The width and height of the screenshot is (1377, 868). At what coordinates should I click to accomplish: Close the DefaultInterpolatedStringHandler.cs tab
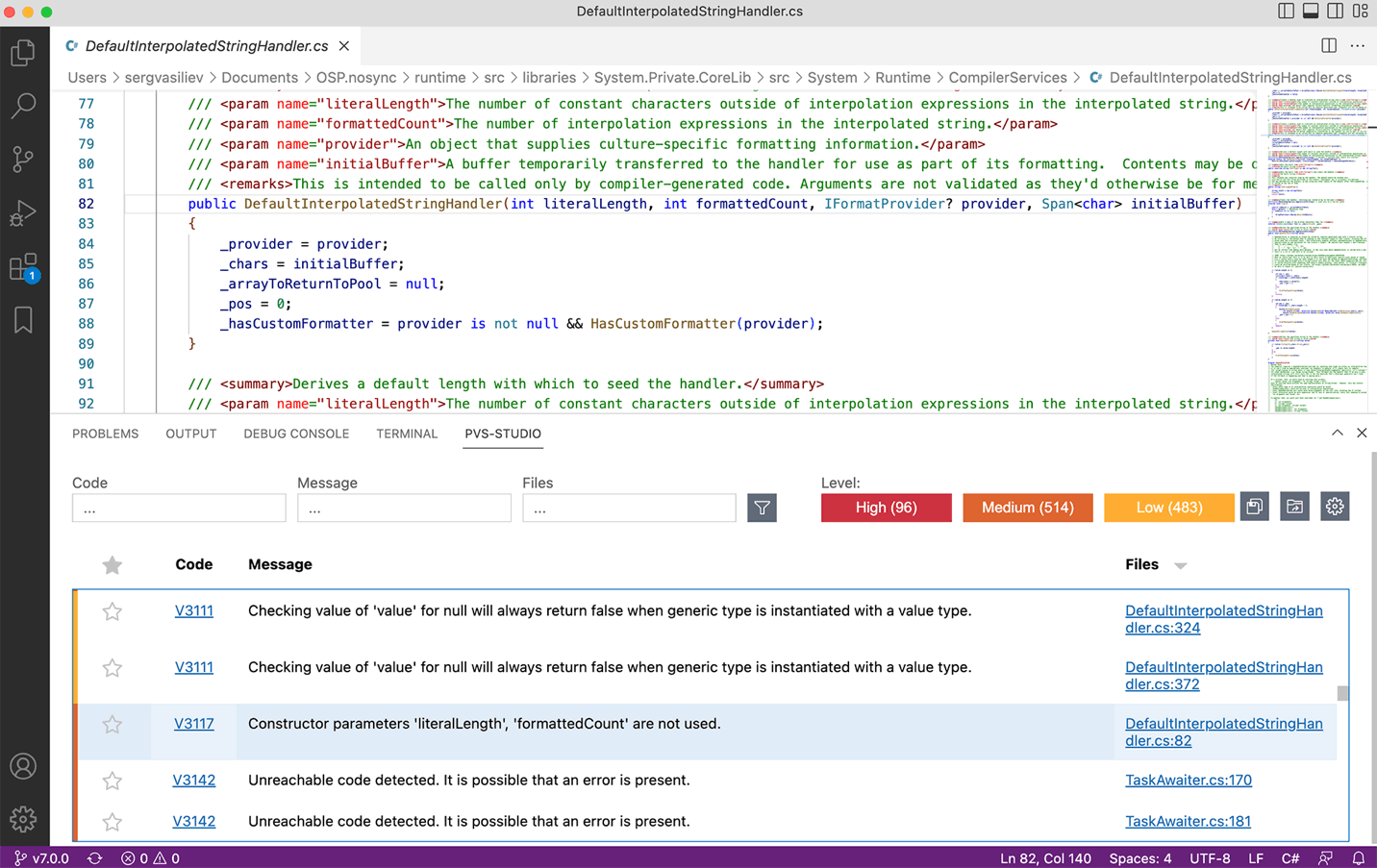(x=344, y=46)
